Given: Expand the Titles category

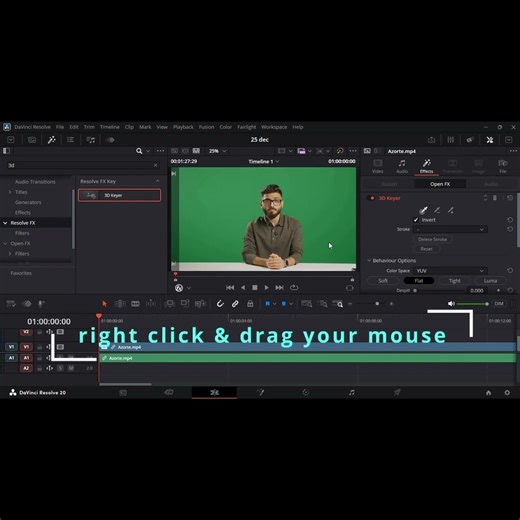Looking at the screenshot, I should (x=10, y=192).
